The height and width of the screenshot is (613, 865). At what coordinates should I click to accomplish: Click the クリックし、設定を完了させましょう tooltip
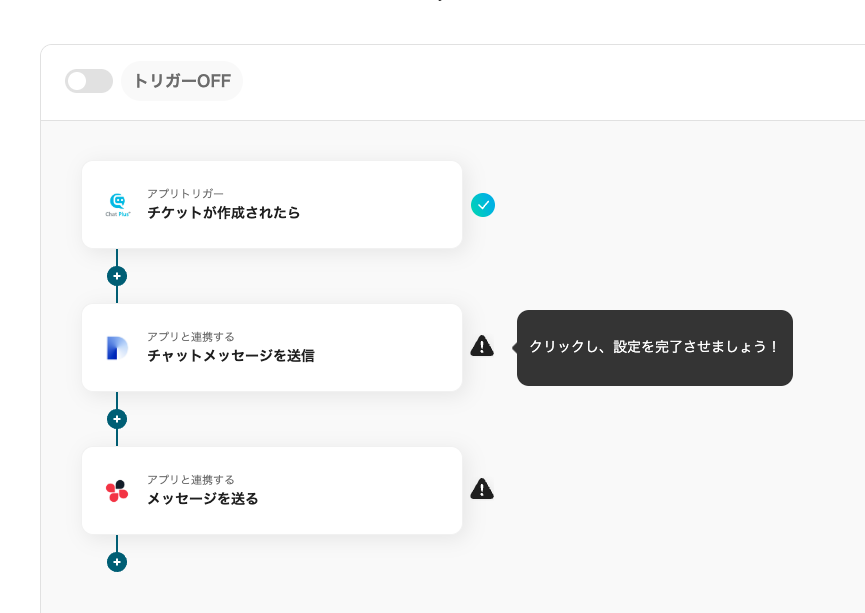(654, 347)
